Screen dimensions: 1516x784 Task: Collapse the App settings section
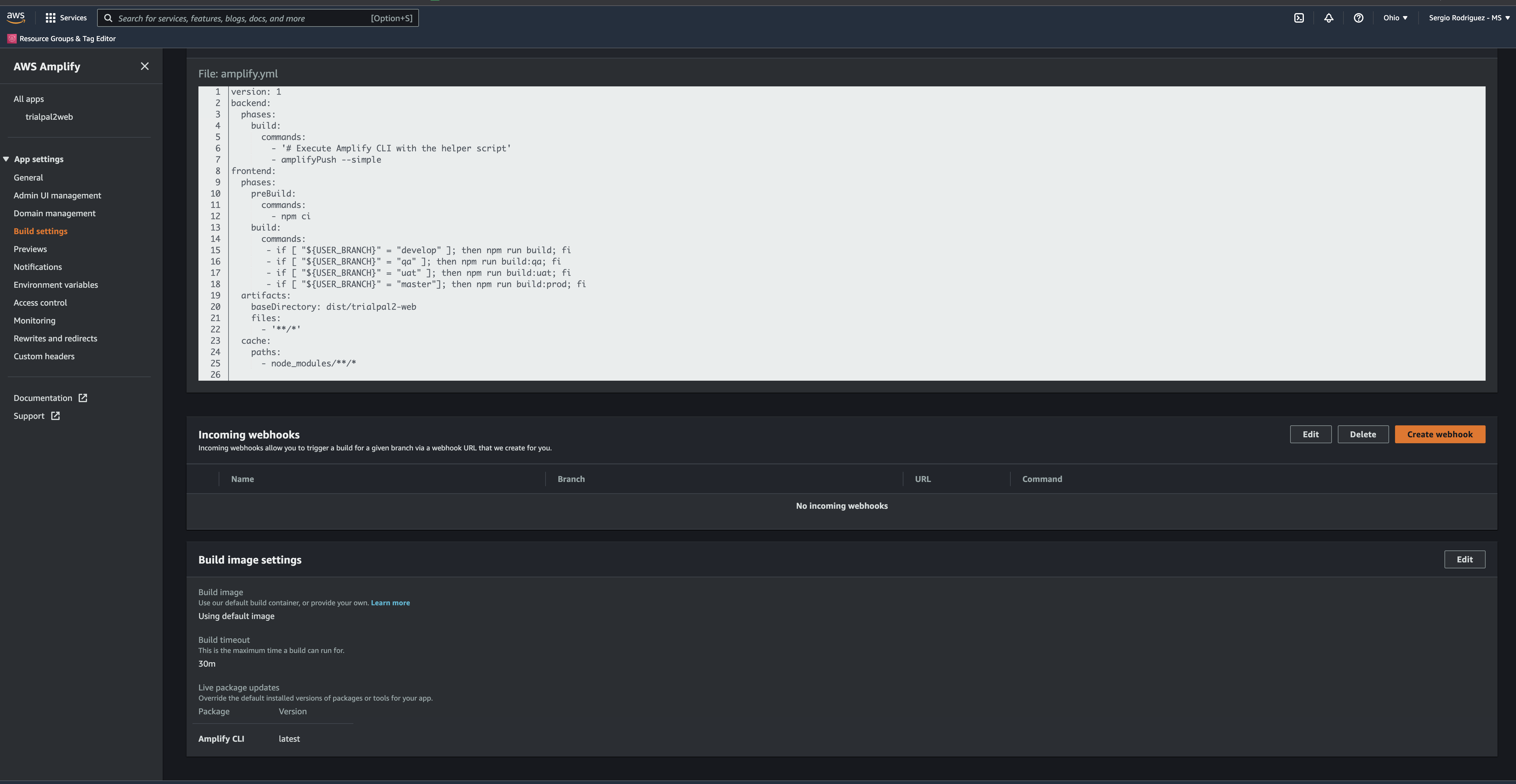[6, 159]
